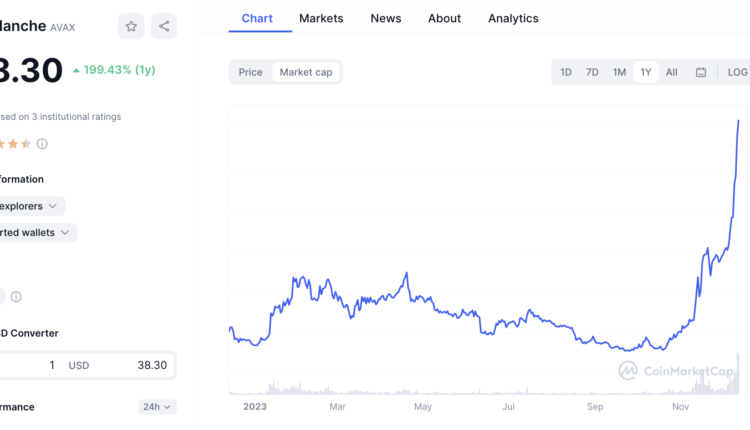The height and width of the screenshot is (430, 750).
Task: Add Avalanche to watchlist with star icon
Action: click(131, 26)
